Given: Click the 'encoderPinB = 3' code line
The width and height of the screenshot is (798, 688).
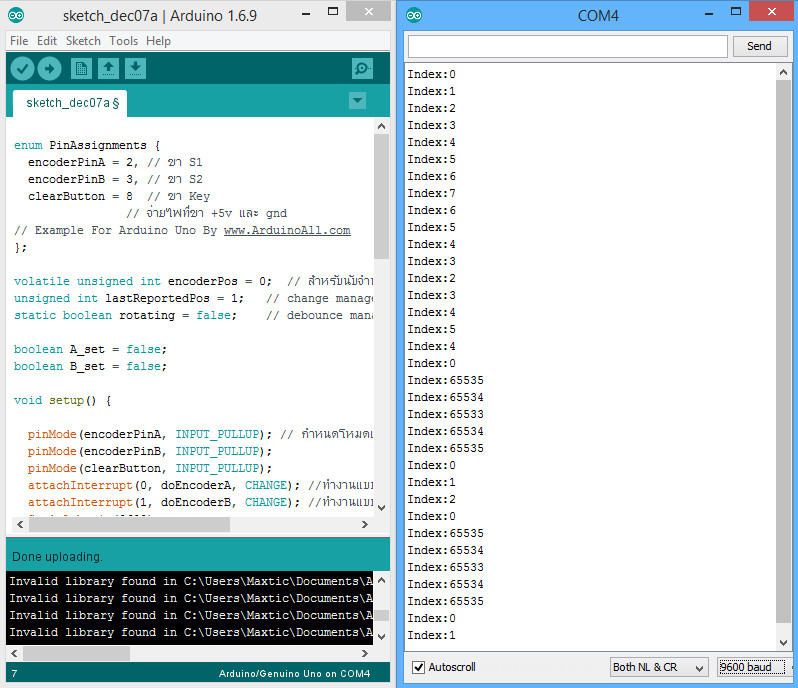Looking at the screenshot, I should [115, 179].
